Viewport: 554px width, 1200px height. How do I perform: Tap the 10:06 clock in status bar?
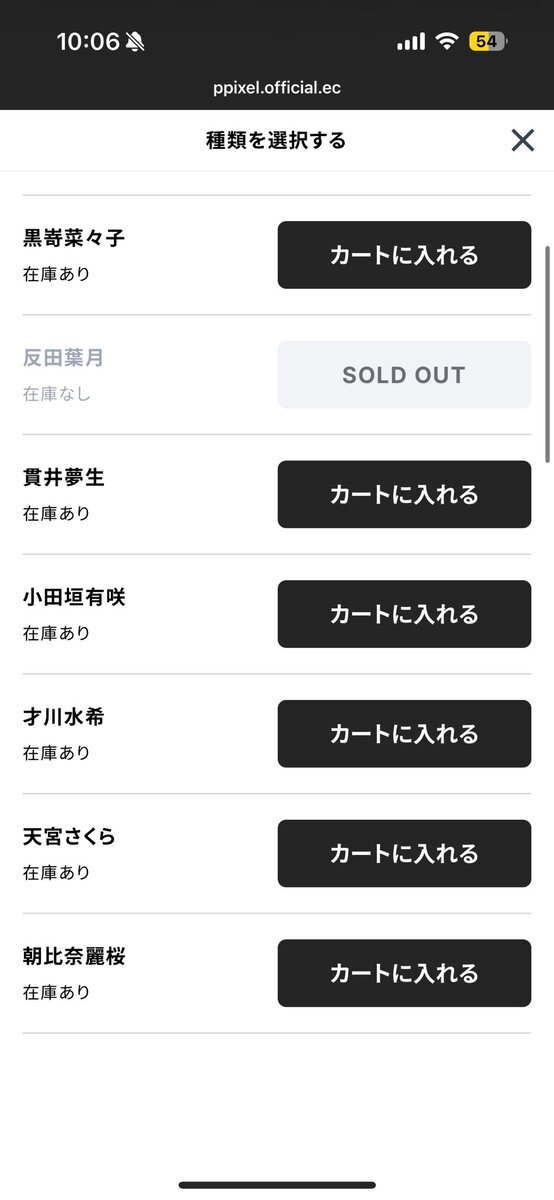pos(88,42)
